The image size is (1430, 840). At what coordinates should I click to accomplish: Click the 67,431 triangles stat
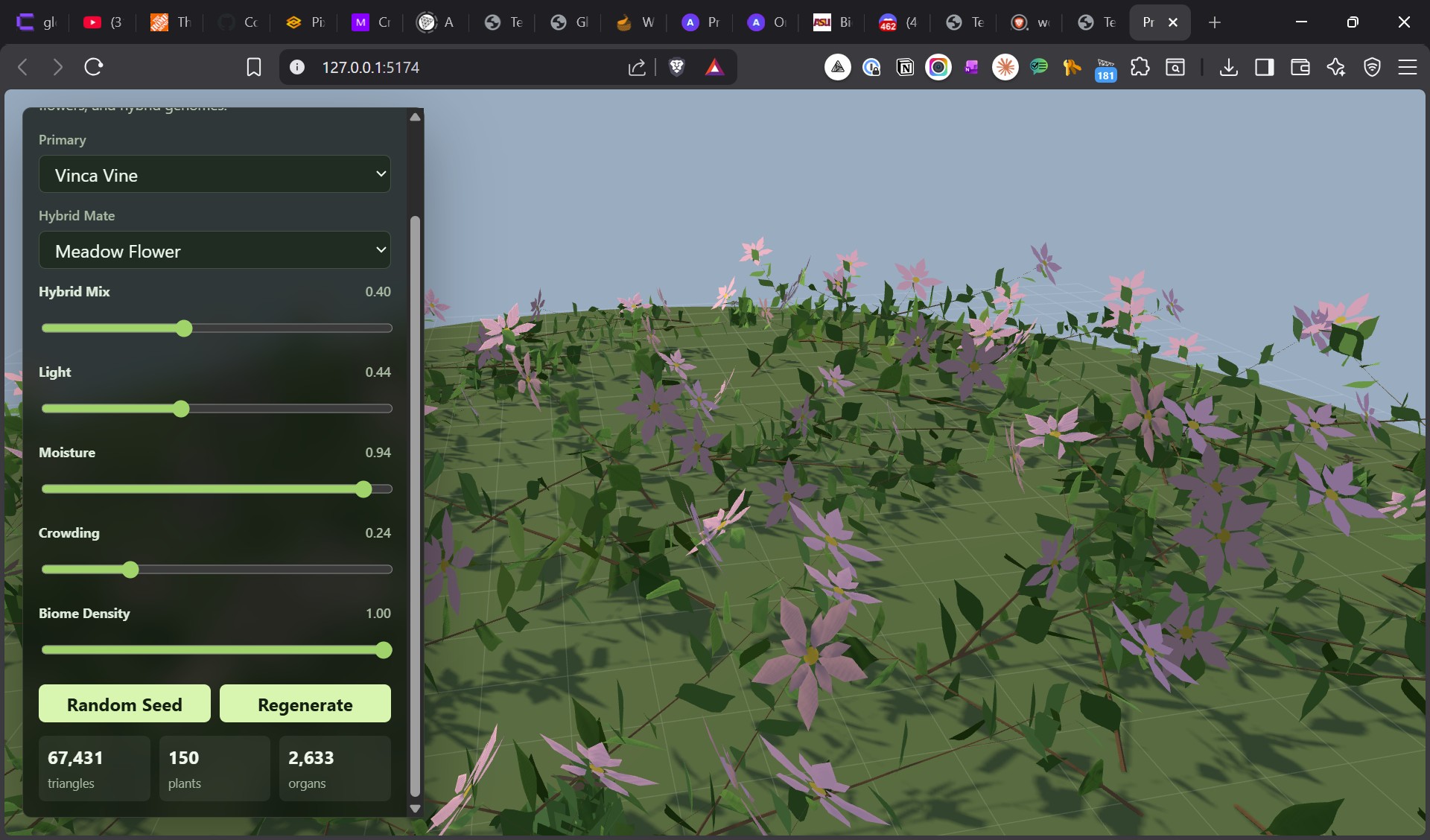(x=95, y=769)
